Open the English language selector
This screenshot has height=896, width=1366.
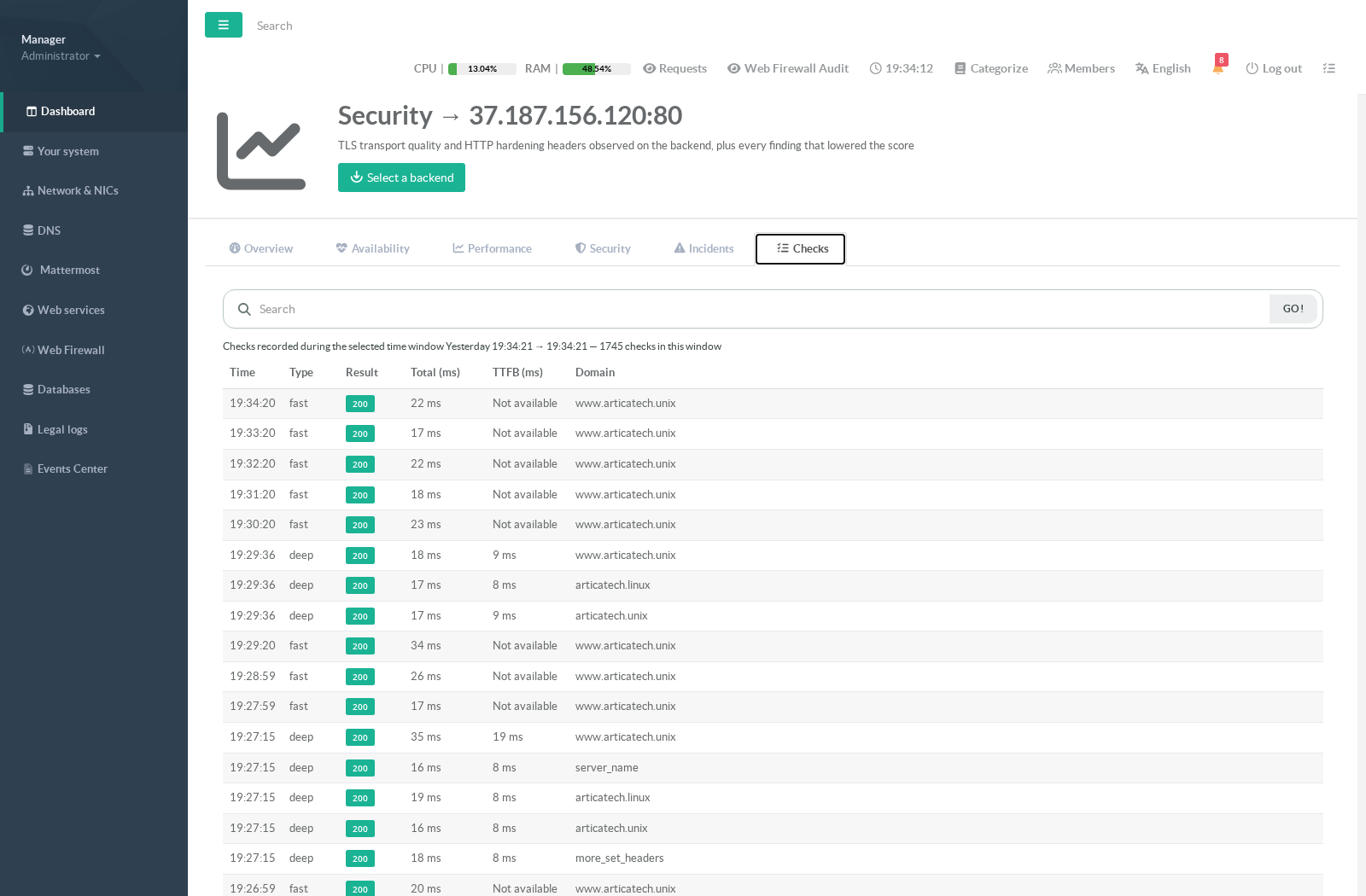tap(1163, 68)
